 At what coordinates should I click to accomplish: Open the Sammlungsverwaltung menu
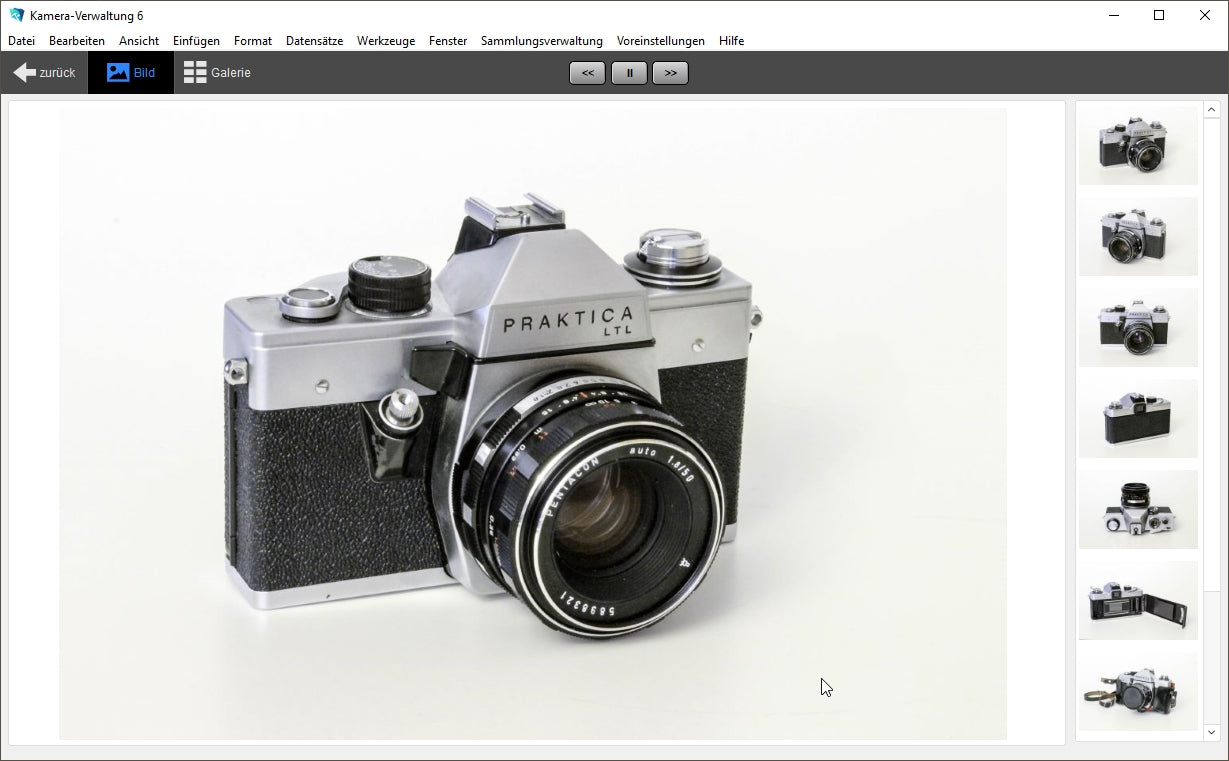point(541,41)
